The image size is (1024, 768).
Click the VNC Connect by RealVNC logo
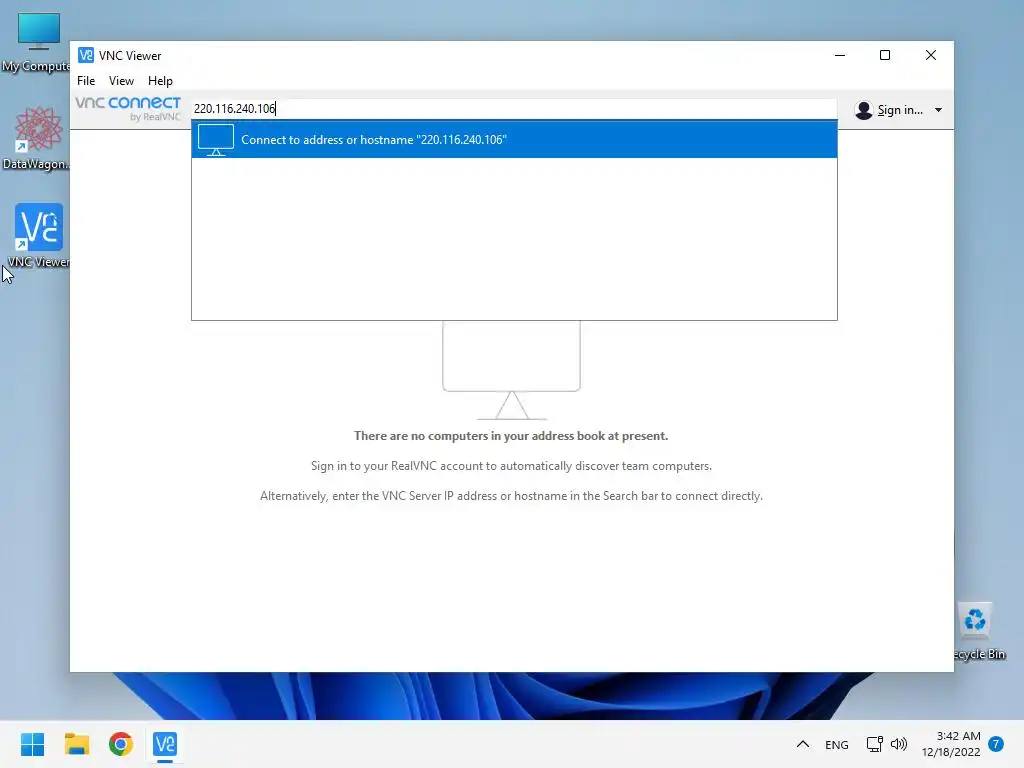(x=128, y=108)
